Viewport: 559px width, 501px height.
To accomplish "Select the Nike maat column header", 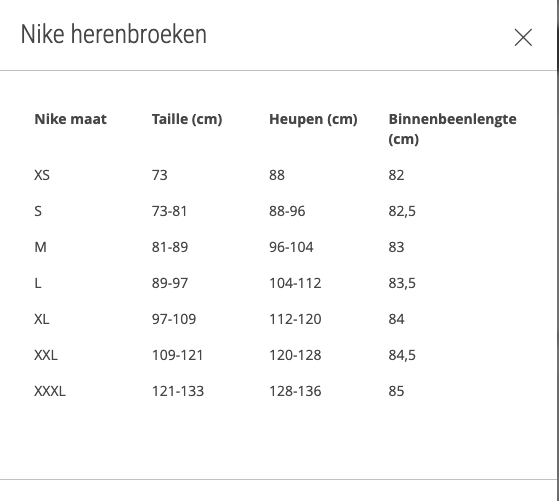I will coord(70,119).
